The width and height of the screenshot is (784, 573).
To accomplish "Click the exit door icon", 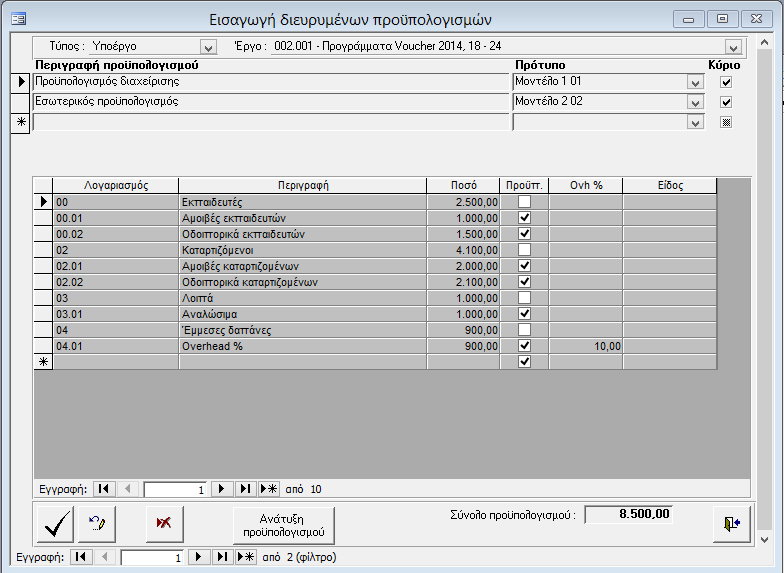I will pos(731,523).
